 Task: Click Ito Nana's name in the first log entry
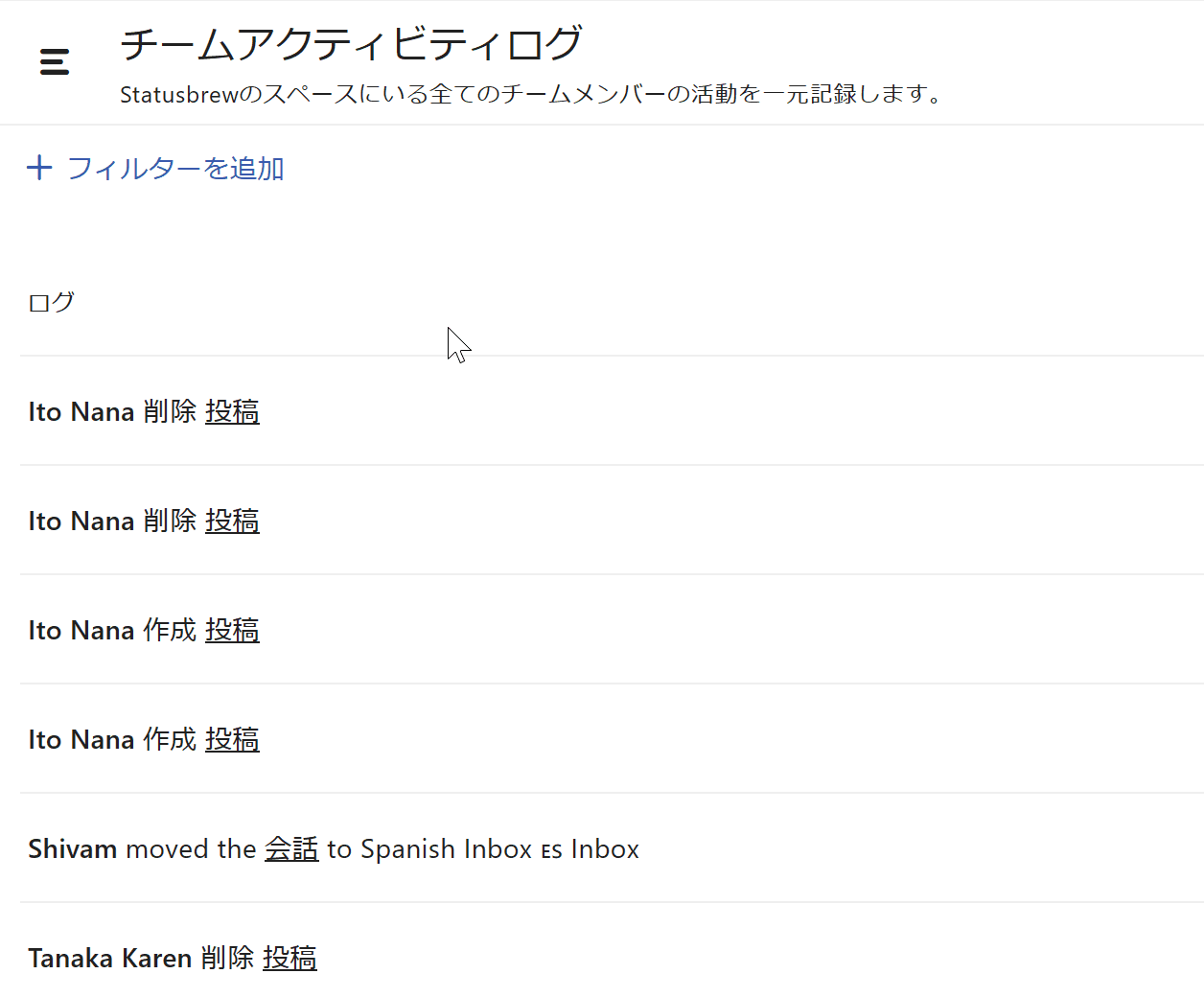click(x=81, y=411)
